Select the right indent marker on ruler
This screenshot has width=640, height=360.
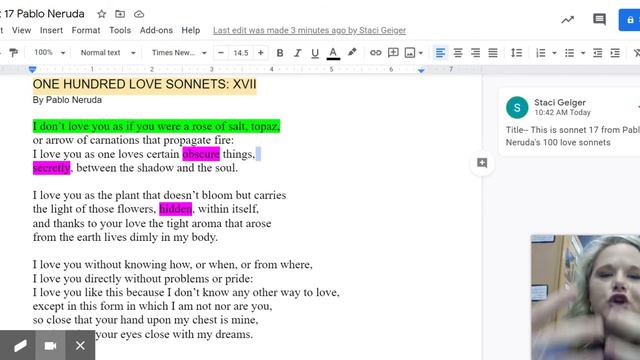point(421,71)
